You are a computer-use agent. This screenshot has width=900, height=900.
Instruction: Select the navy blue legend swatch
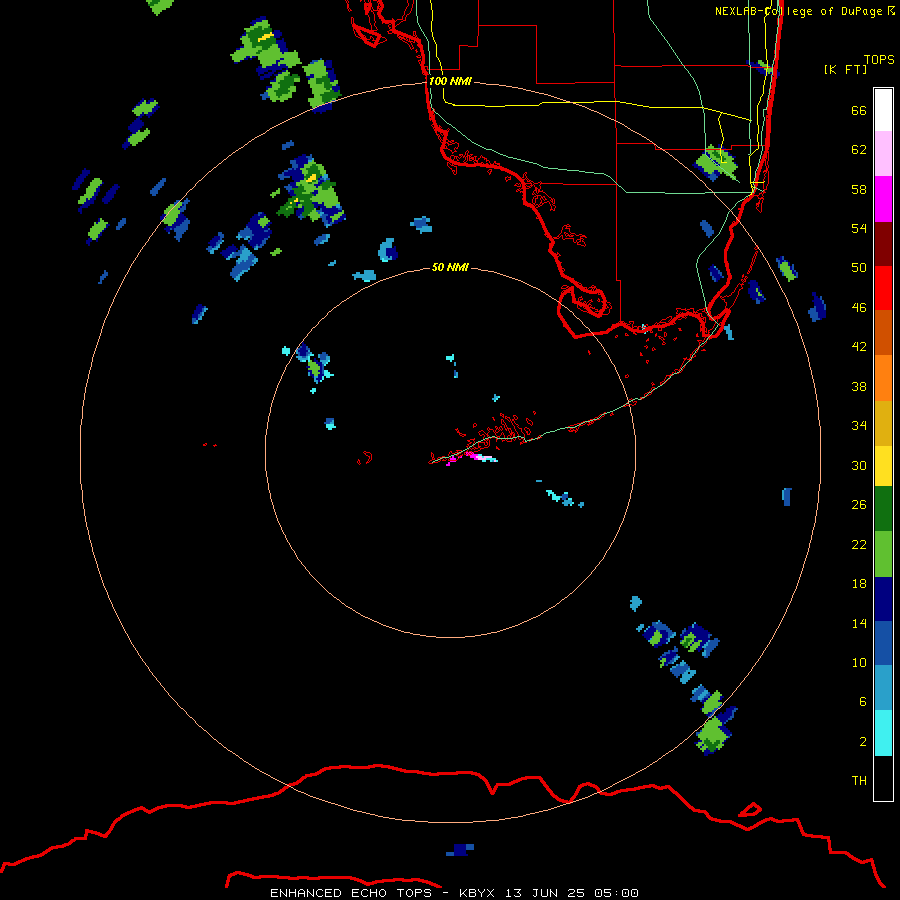(883, 599)
